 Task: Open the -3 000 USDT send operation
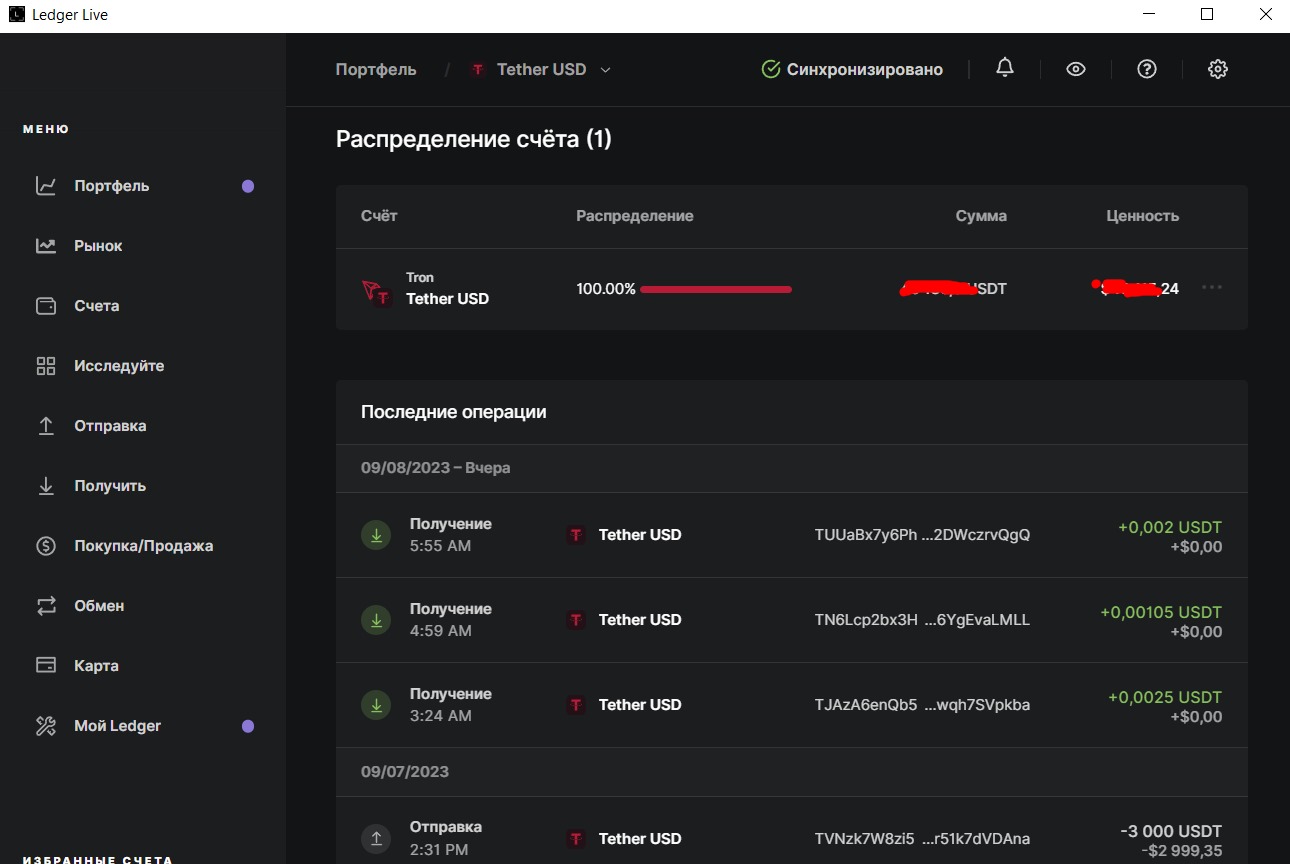[x=792, y=831]
